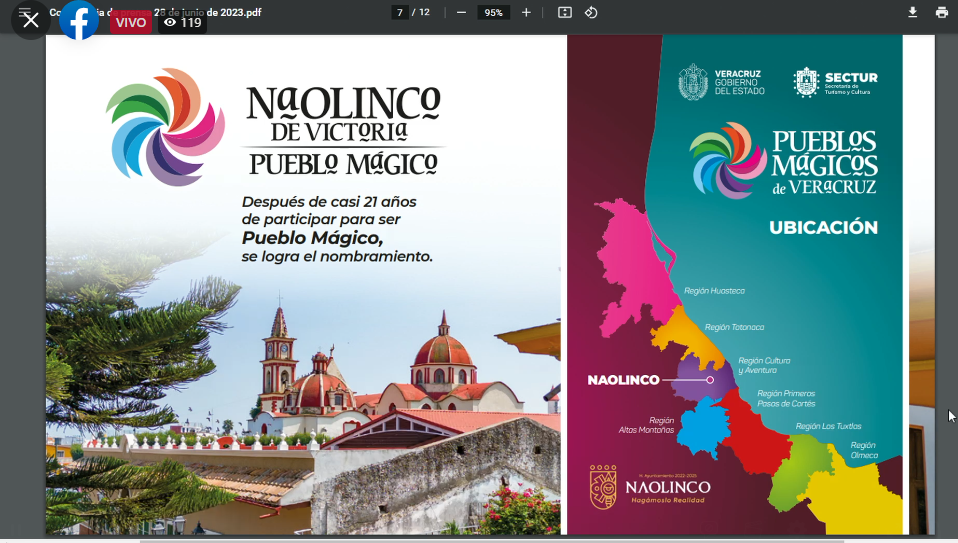Image resolution: width=958 pixels, height=543 pixels.
Task: Click the 'NAOLINCO' map label
Action: (x=623, y=380)
